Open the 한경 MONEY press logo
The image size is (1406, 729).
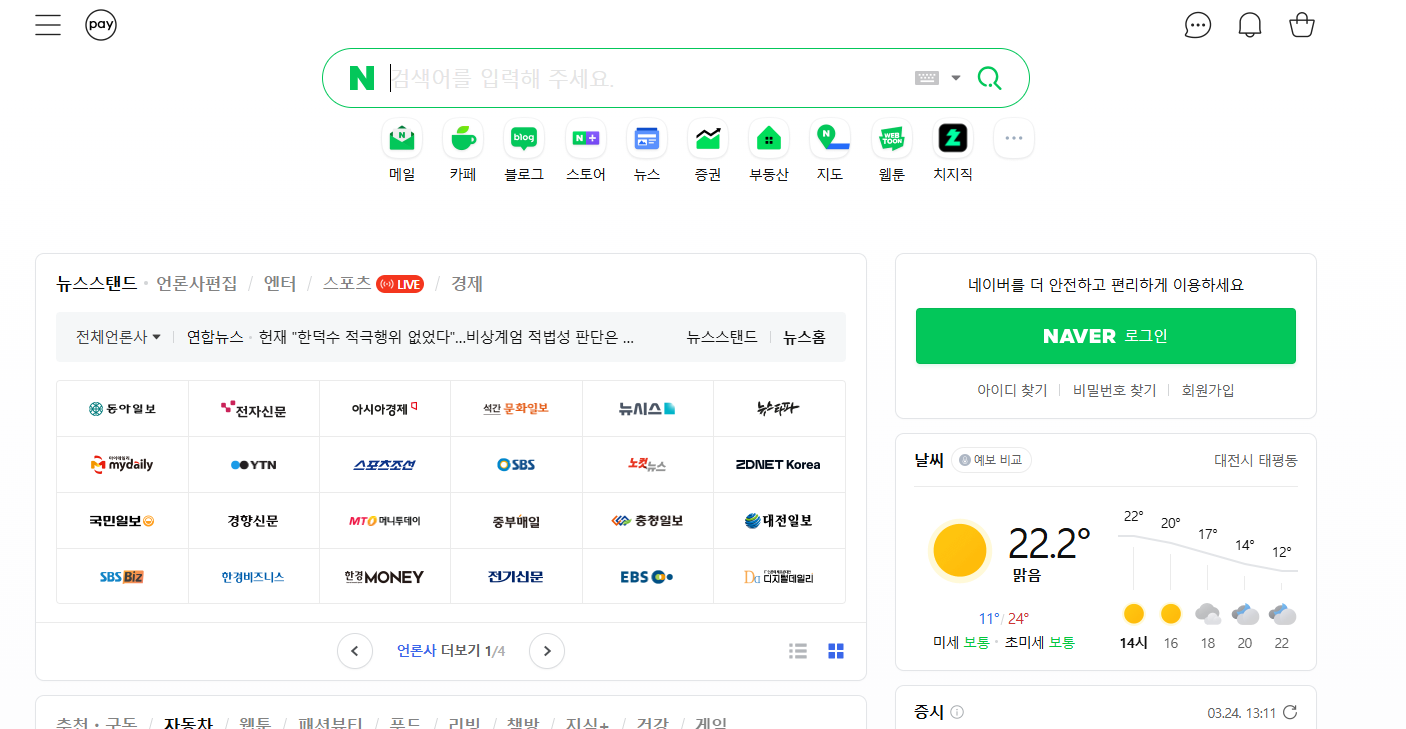(x=385, y=577)
